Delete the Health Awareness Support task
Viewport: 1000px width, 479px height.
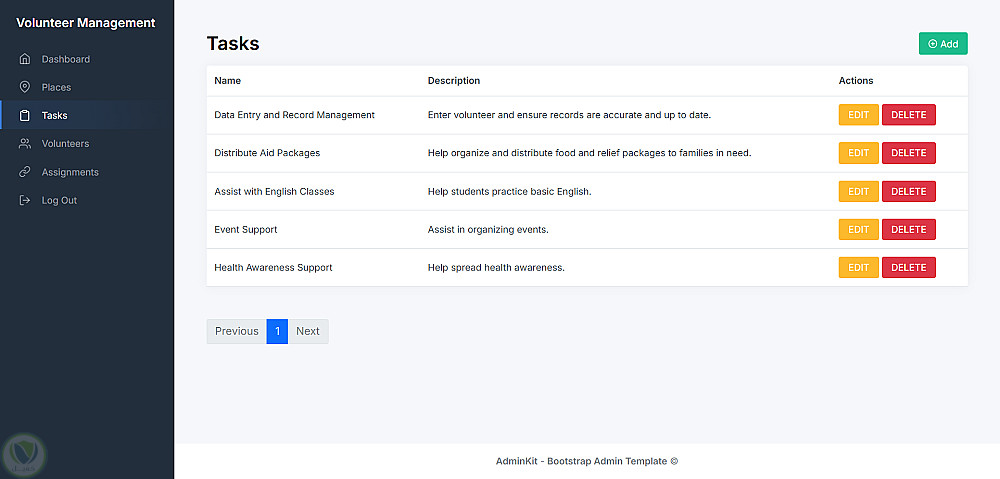coord(908,267)
